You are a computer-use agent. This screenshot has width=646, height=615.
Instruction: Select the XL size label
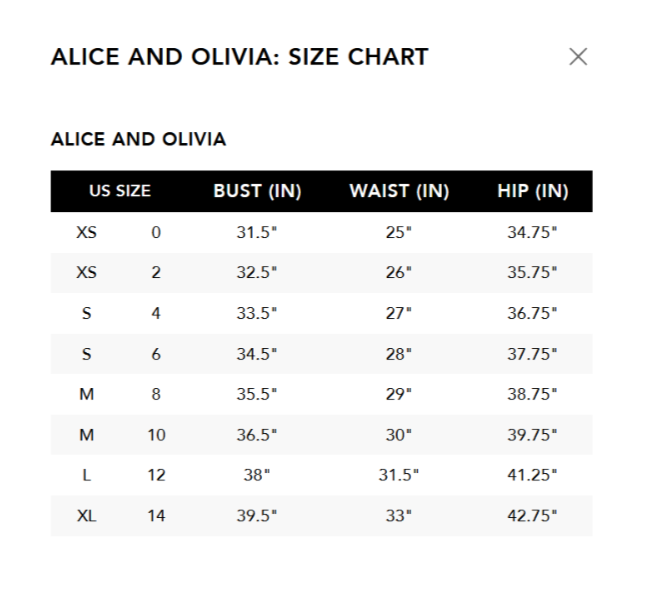(87, 516)
